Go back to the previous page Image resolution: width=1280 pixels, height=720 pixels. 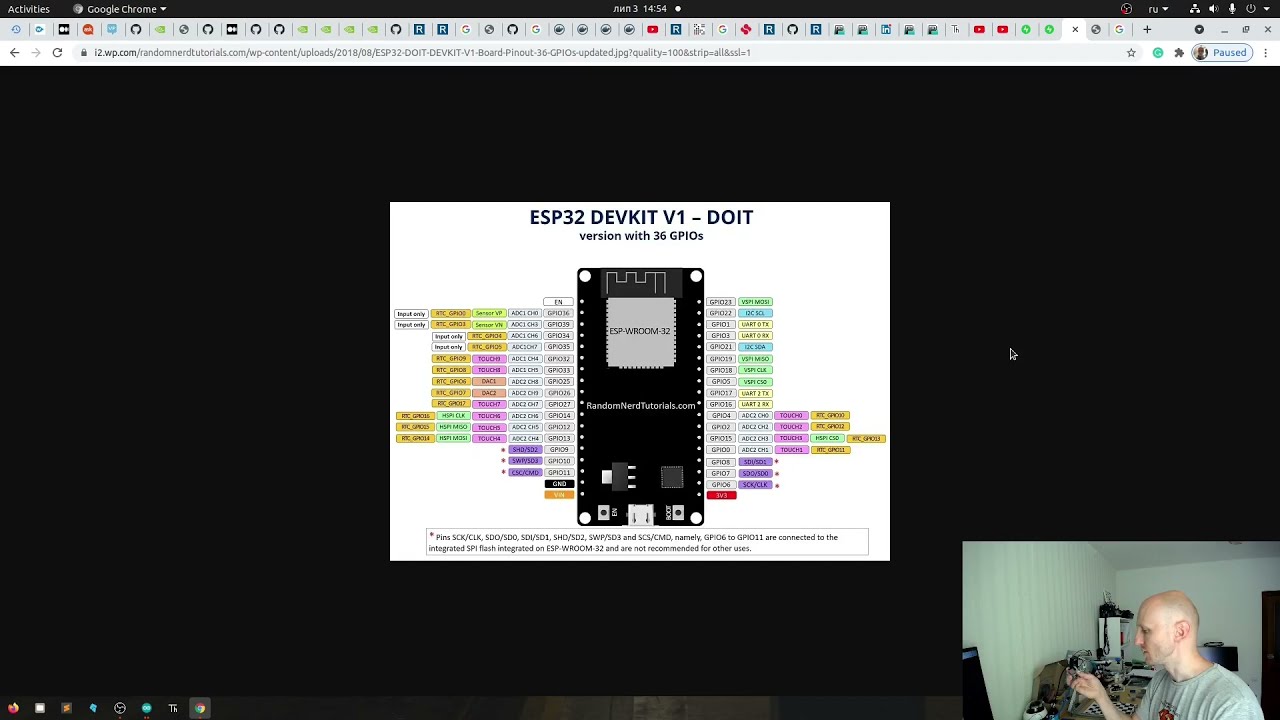pos(14,52)
